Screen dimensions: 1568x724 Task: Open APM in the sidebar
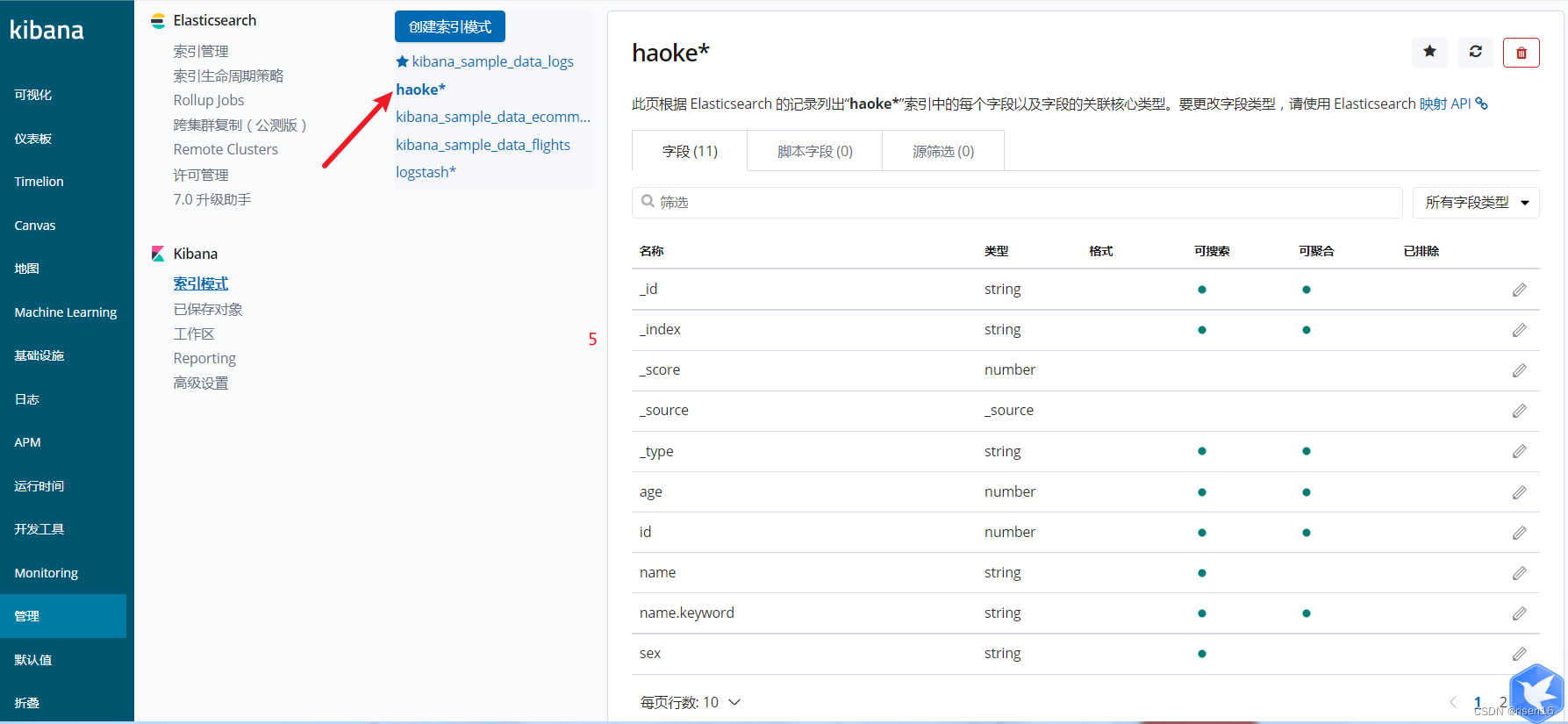click(x=28, y=442)
